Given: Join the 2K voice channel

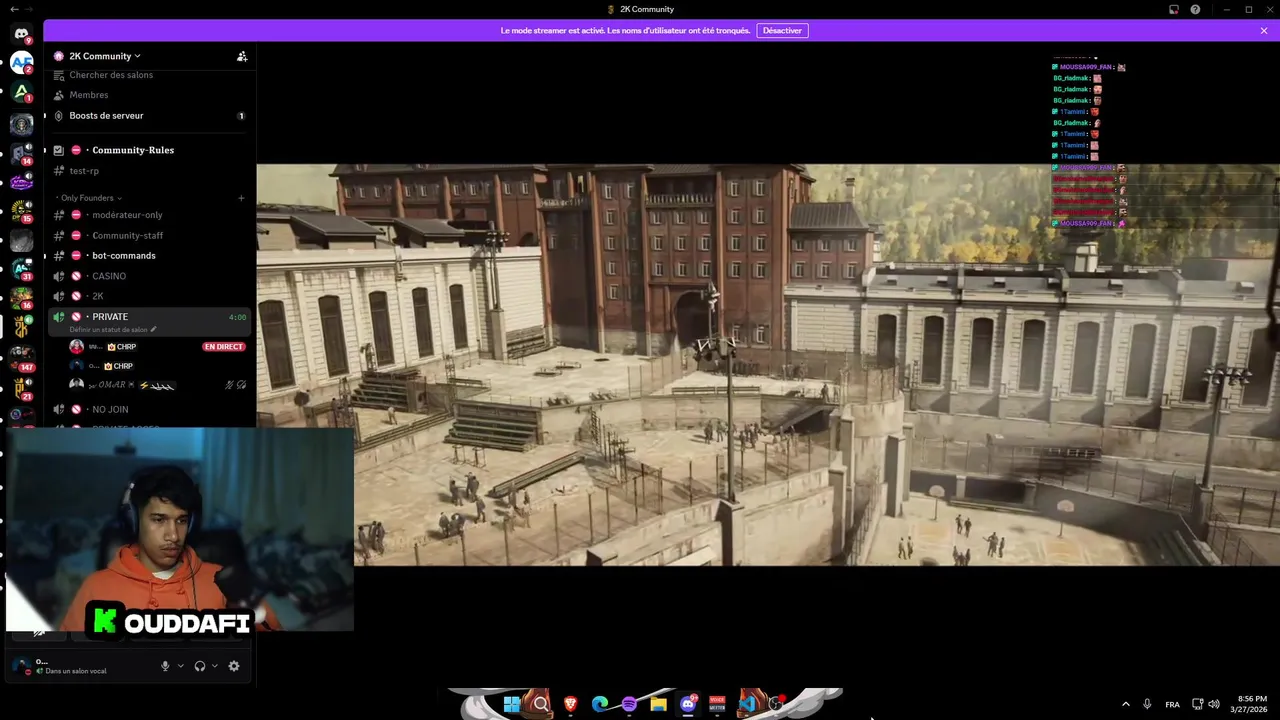Looking at the screenshot, I should (x=148, y=296).
